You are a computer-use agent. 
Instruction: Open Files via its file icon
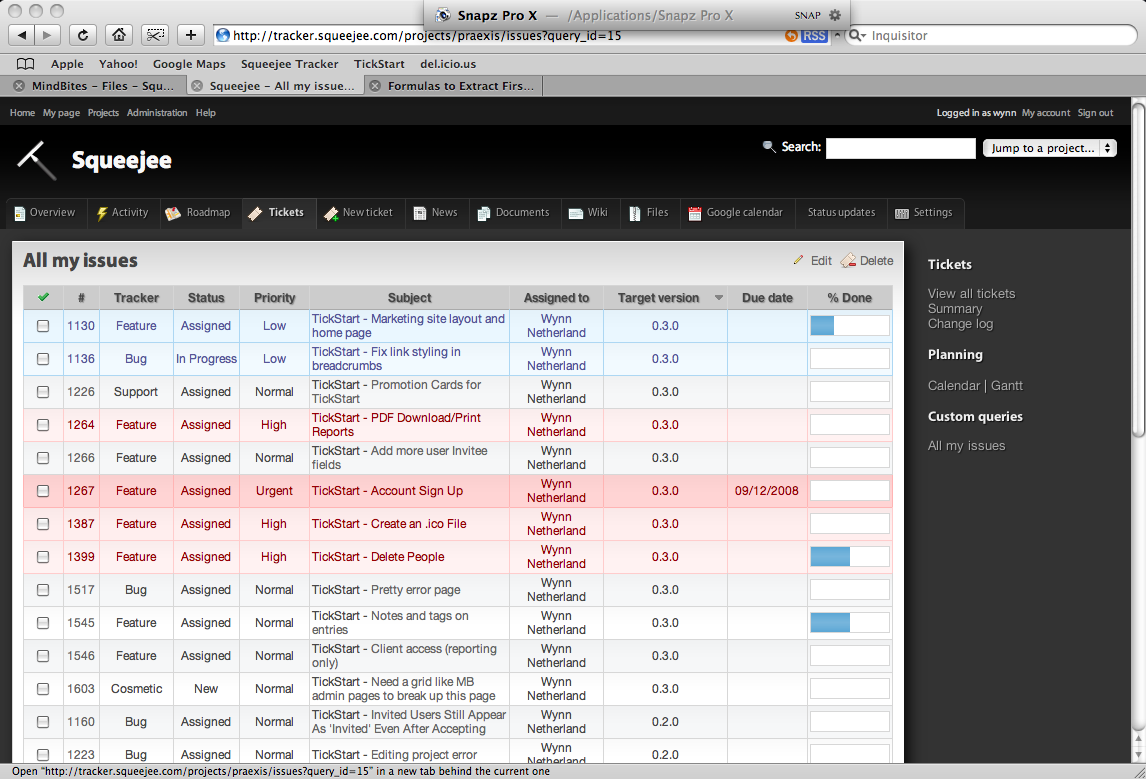(634, 213)
